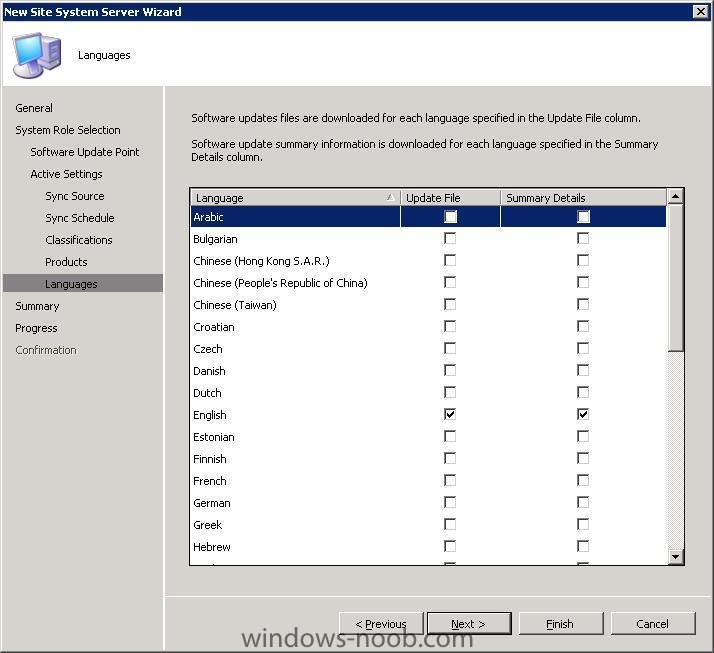The width and height of the screenshot is (714, 653).
Task: Enable Summary Details for German
Action: tap(583, 502)
